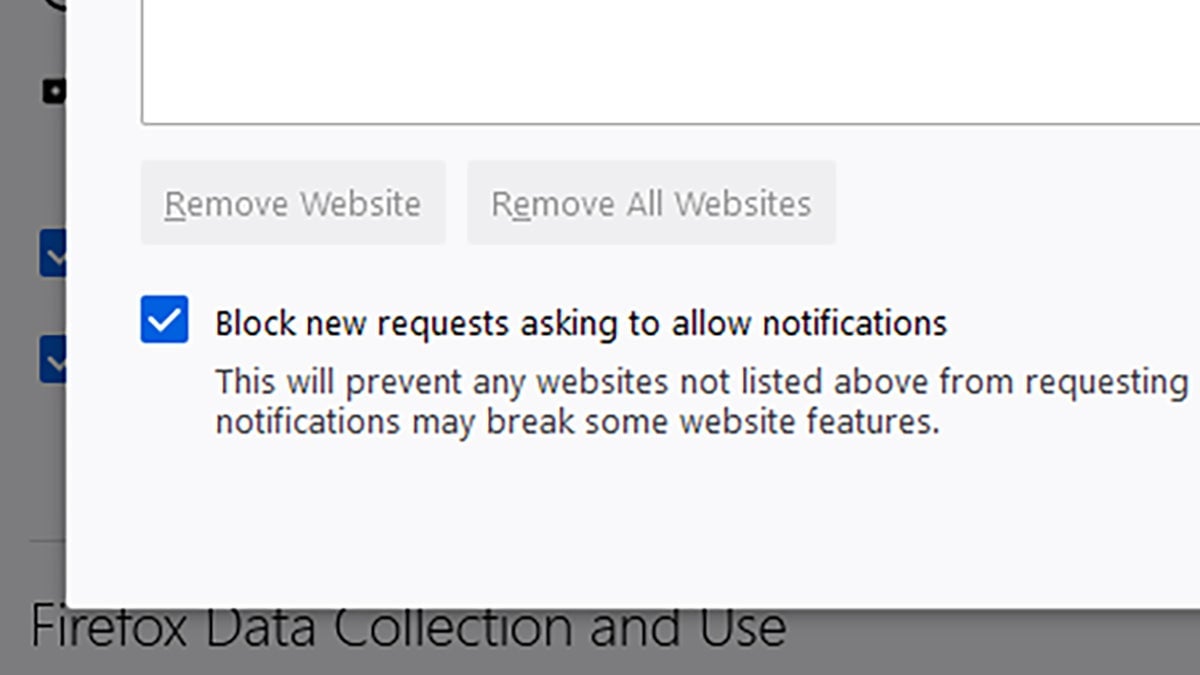Click the Remove Website button

click(x=293, y=202)
